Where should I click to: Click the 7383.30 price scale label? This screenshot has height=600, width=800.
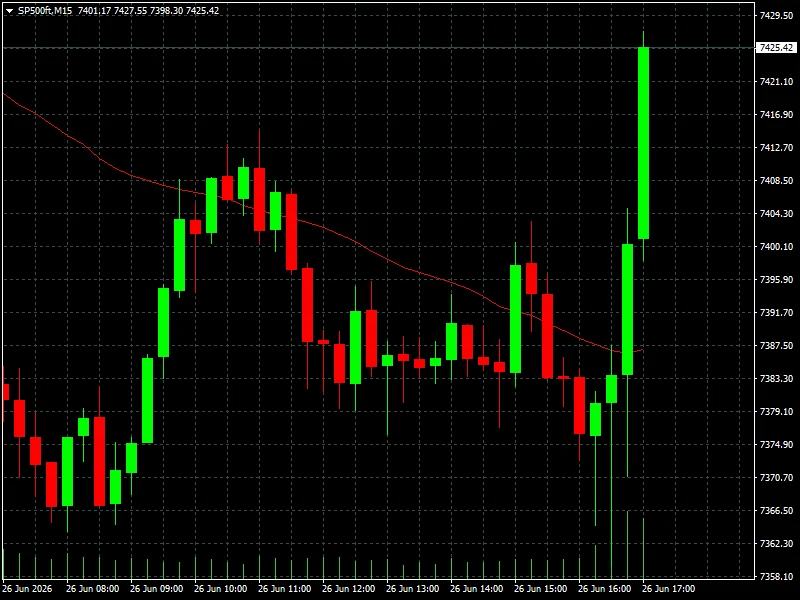point(776,379)
